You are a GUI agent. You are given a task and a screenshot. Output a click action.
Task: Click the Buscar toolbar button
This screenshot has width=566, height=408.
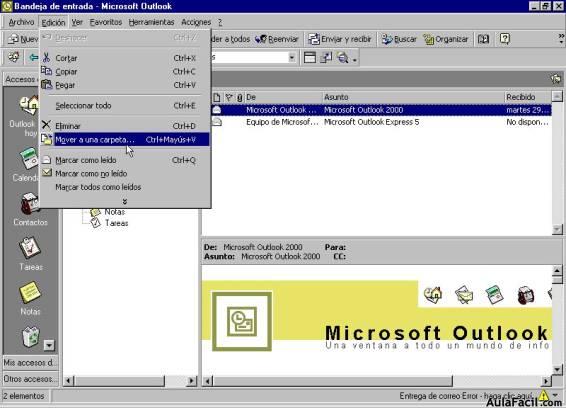[x=399, y=39]
